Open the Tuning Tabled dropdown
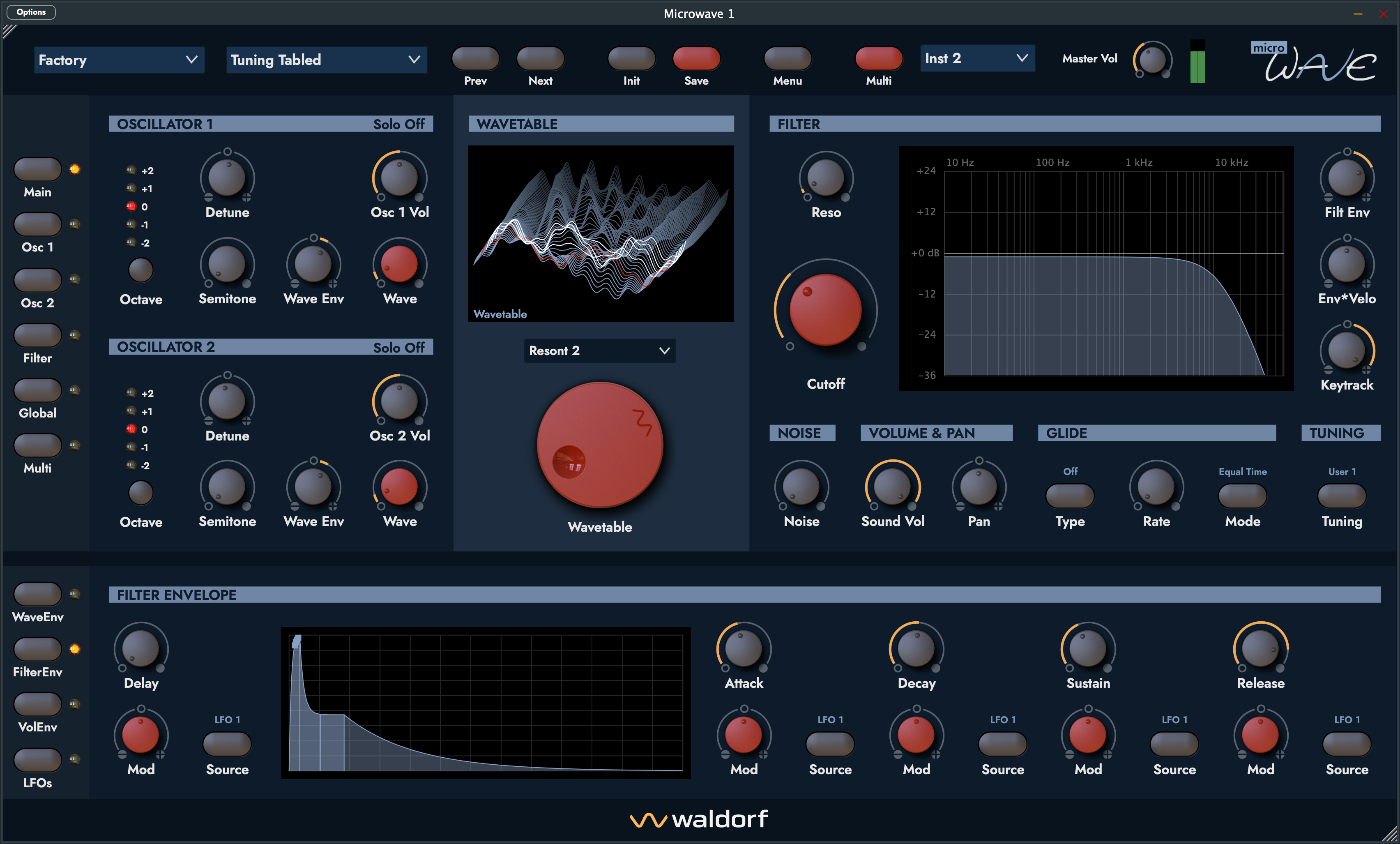 click(326, 60)
